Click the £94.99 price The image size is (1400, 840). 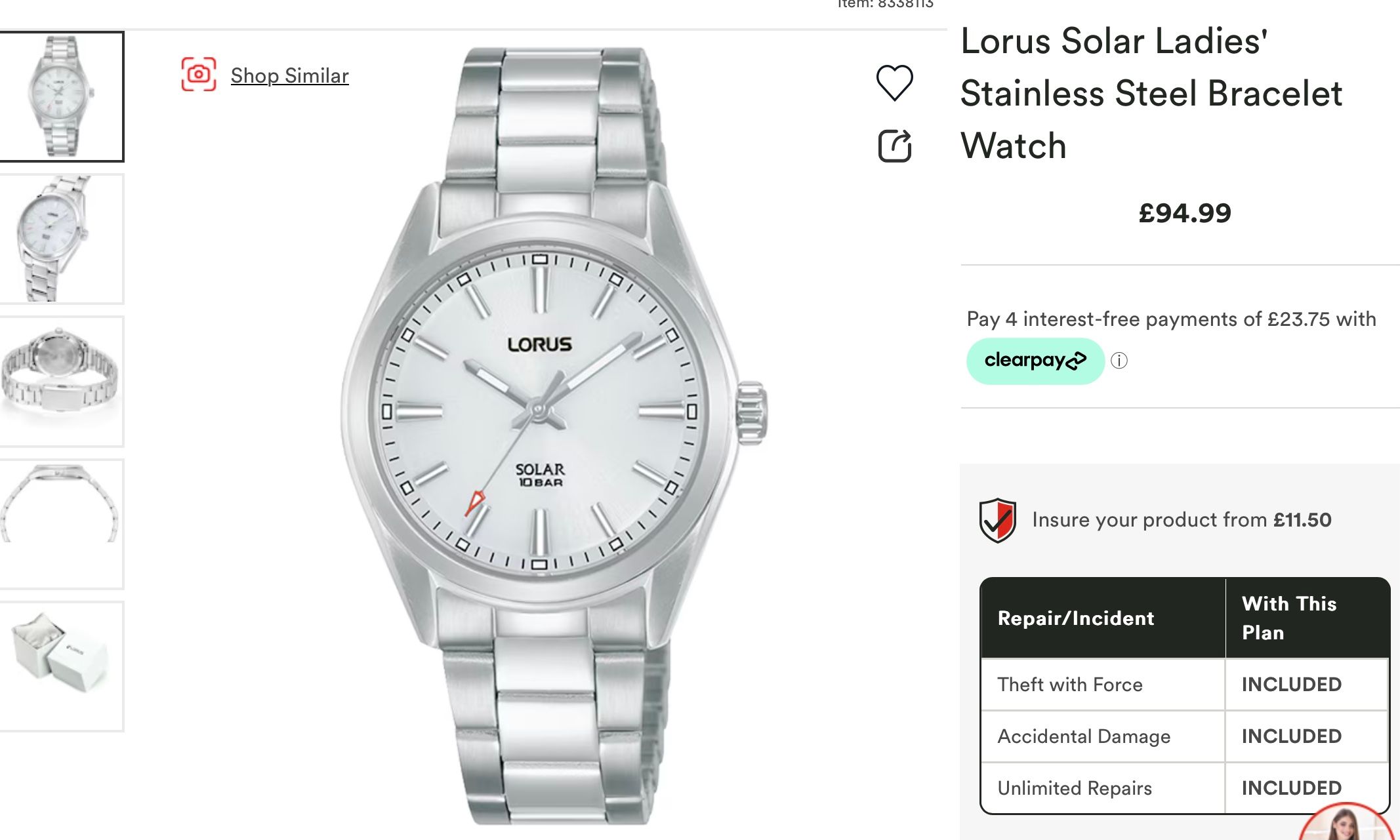[1185, 213]
